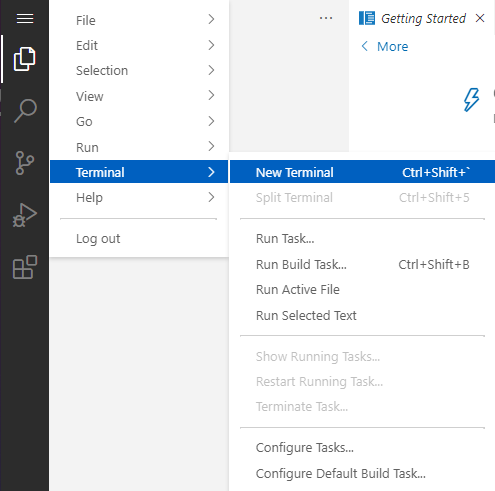495x491 pixels.
Task: Click the back chevron beside More
Action: [x=364, y=46]
